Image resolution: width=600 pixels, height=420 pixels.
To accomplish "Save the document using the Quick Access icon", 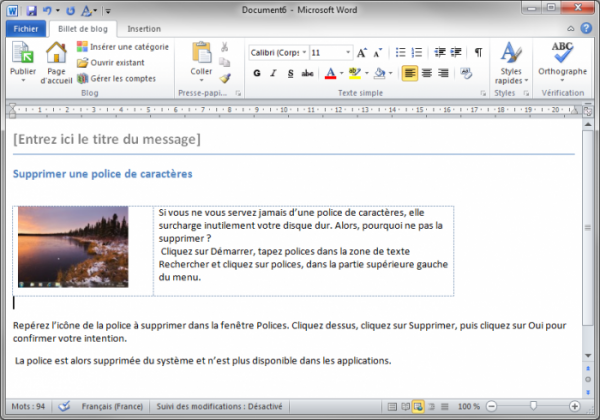I will pyautogui.click(x=31, y=9).
